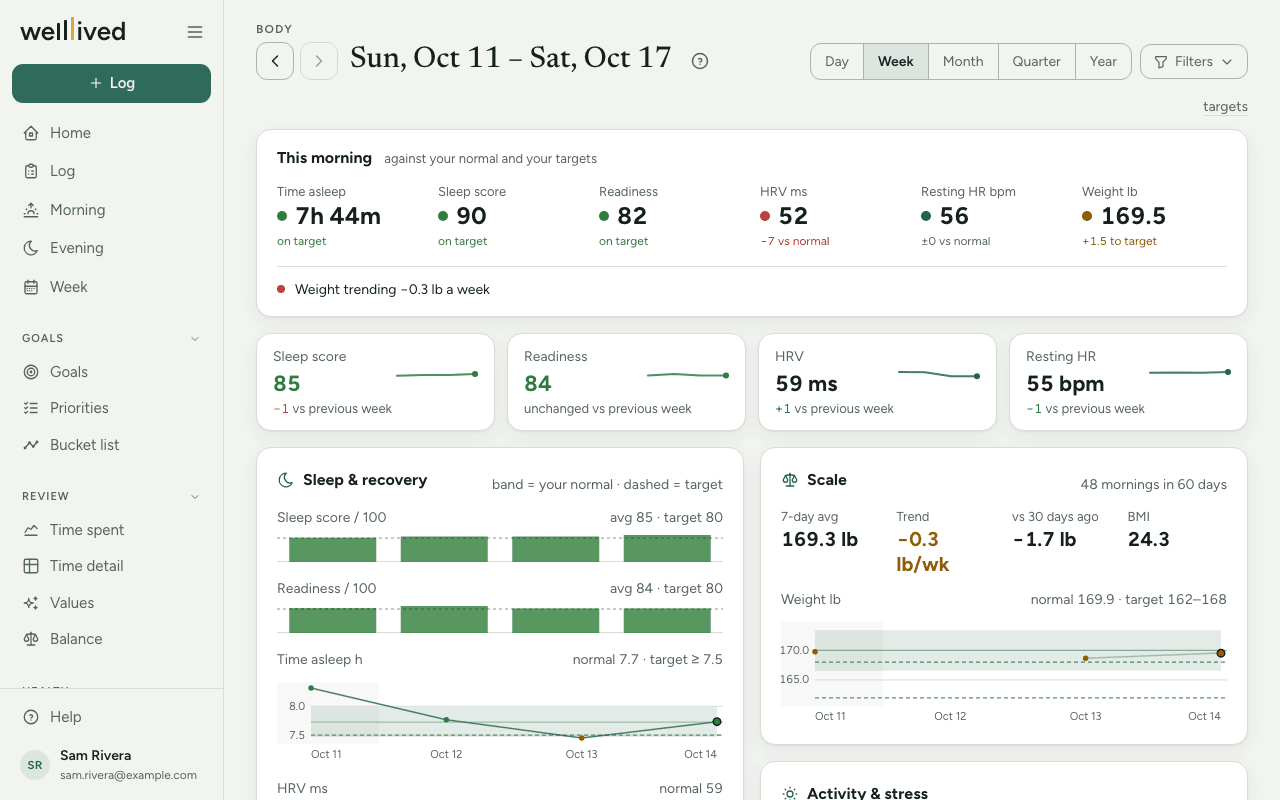Go to next week with forward arrow

(319, 61)
